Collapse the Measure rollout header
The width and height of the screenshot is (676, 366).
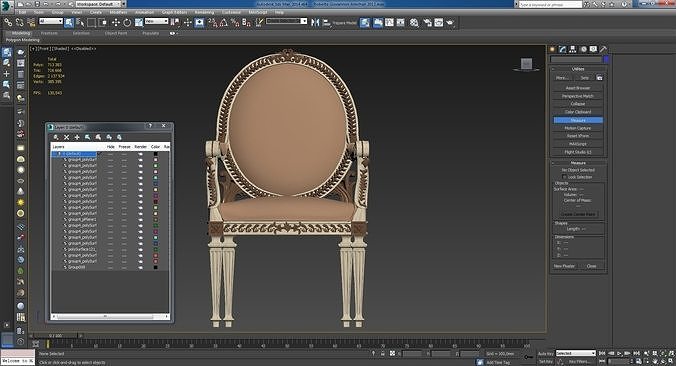pyautogui.click(x=578, y=163)
